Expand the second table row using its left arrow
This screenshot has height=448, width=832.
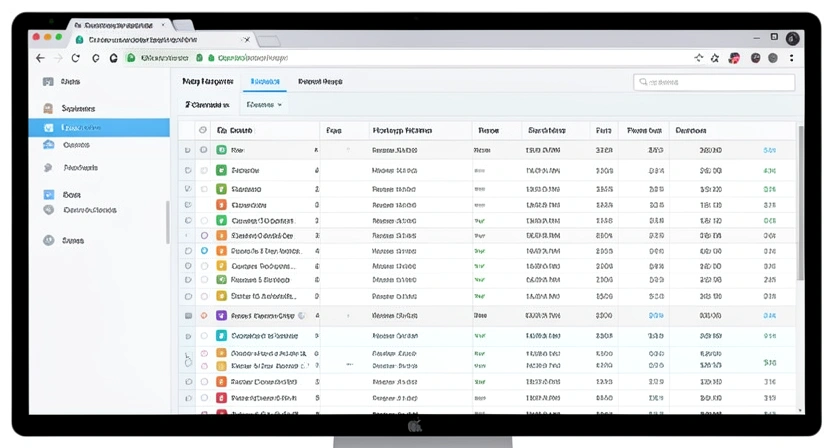click(x=188, y=170)
